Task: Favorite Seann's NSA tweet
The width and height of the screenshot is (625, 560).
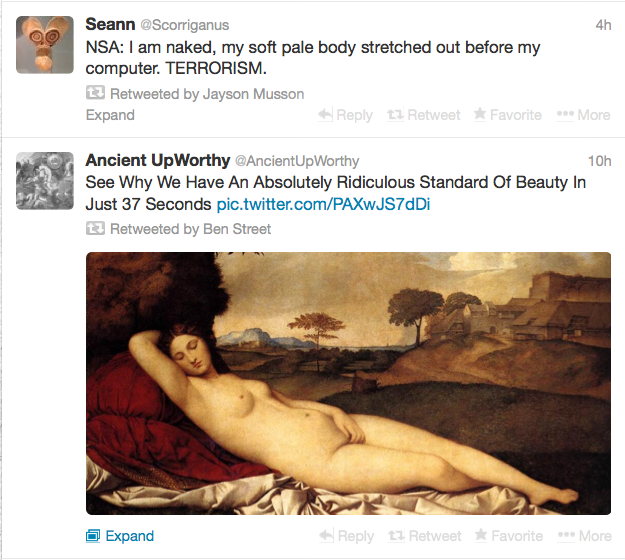Action: pos(508,115)
